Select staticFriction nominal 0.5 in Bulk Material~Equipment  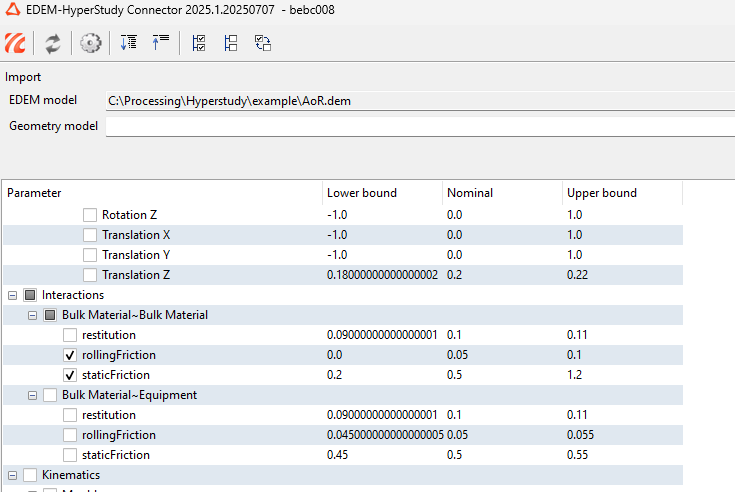(454, 455)
